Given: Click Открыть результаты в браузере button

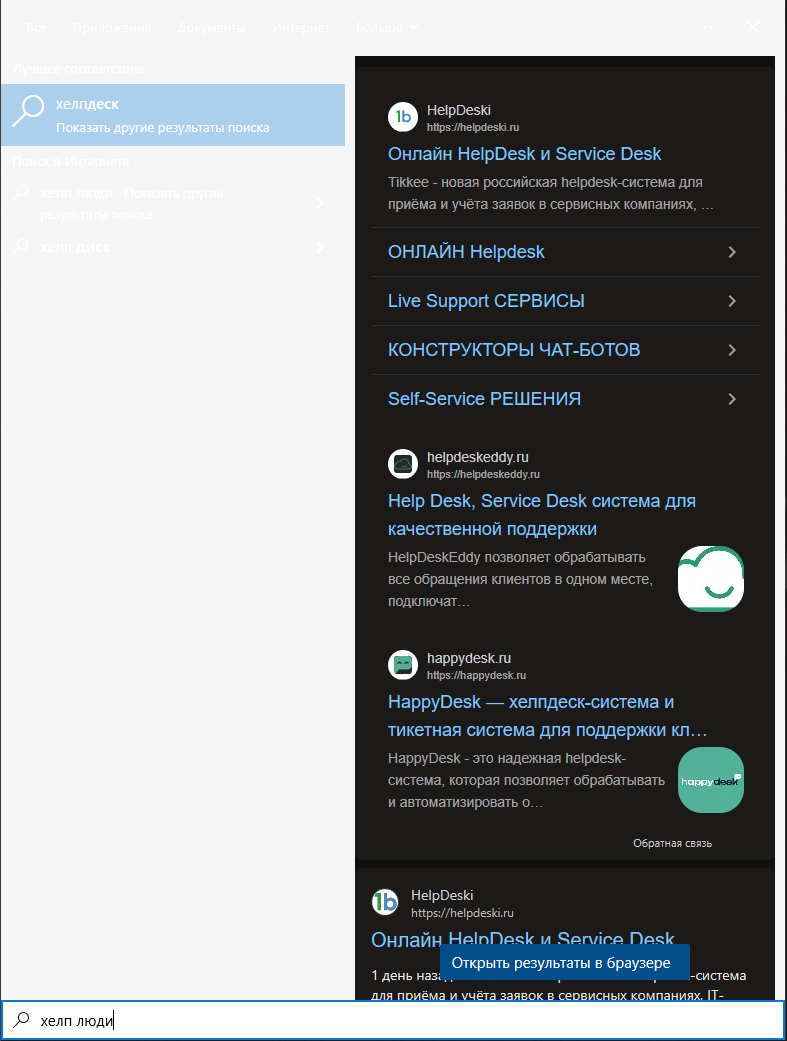Looking at the screenshot, I should (565, 963).
